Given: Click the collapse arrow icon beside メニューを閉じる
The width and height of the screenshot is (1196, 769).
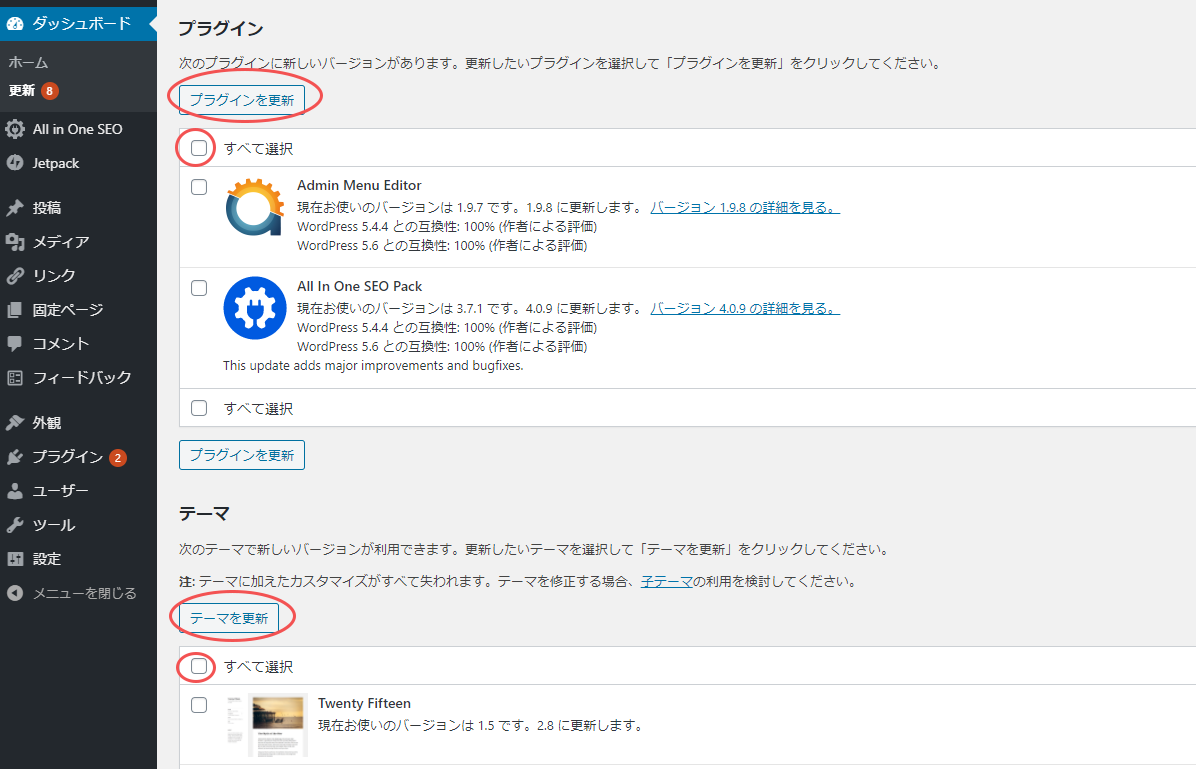Looking at the screenshot, I should (15, 593).
